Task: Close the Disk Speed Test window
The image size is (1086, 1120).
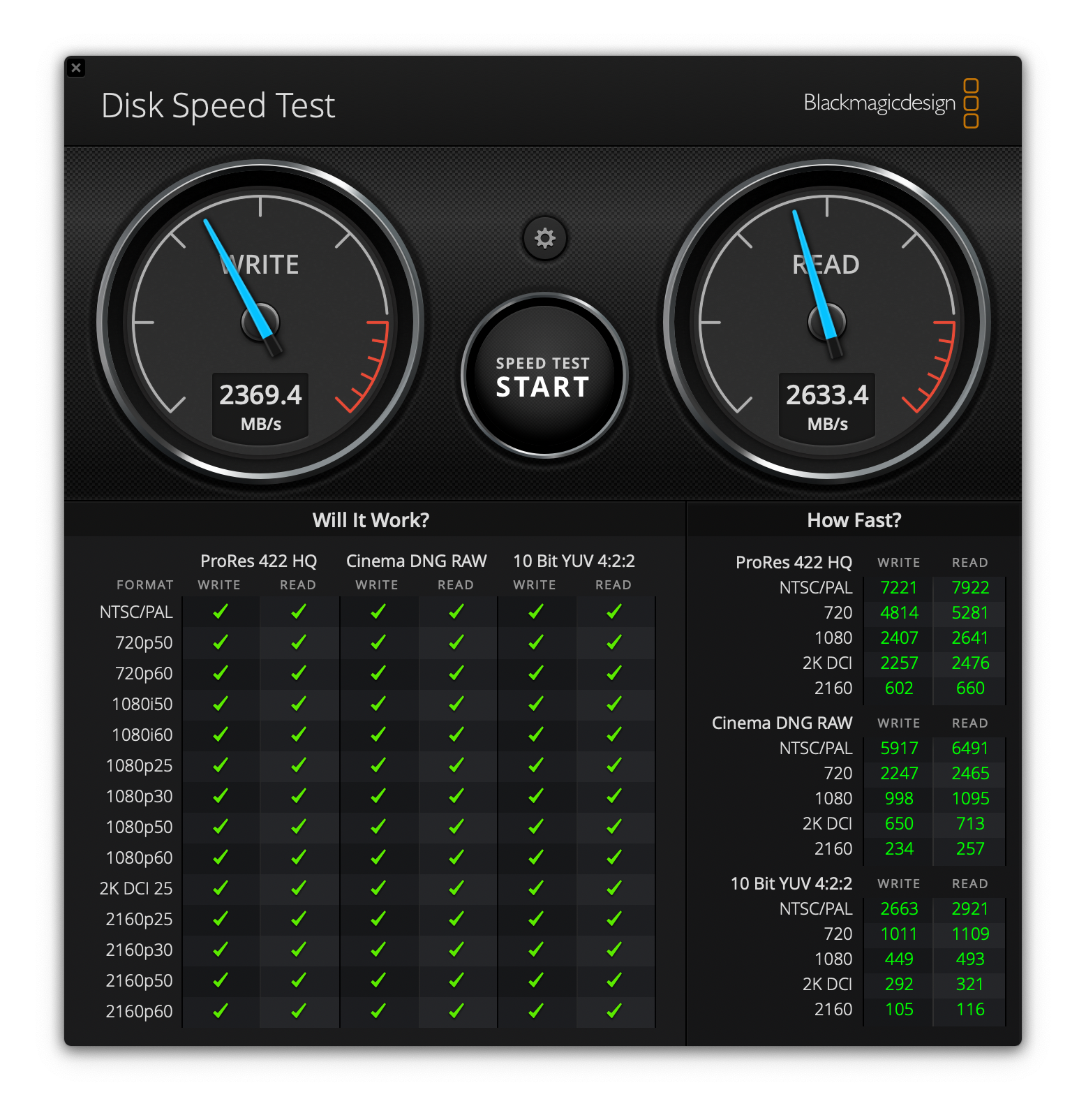Action: click(76, 68)
